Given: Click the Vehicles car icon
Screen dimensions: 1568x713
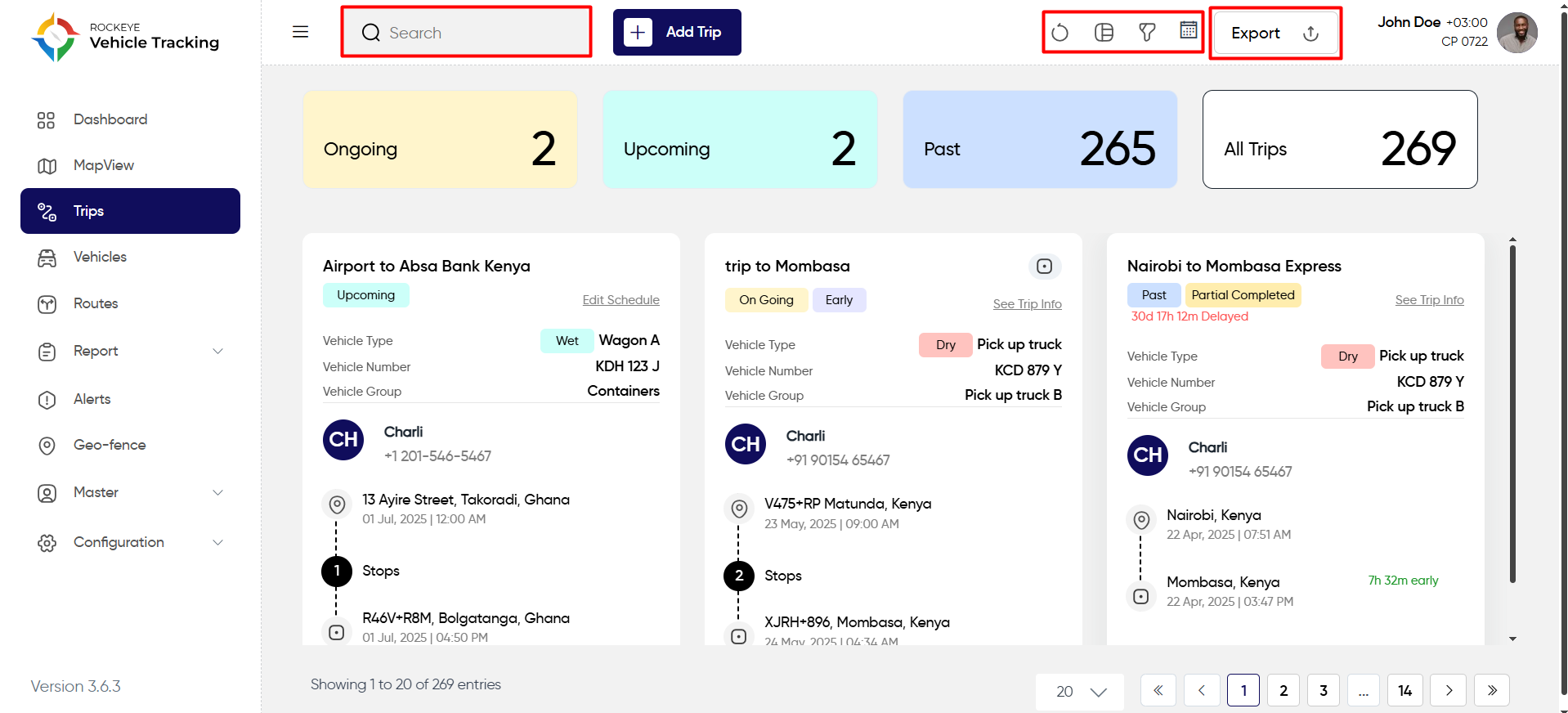Looking at the screenshot, I should point(47,258).
